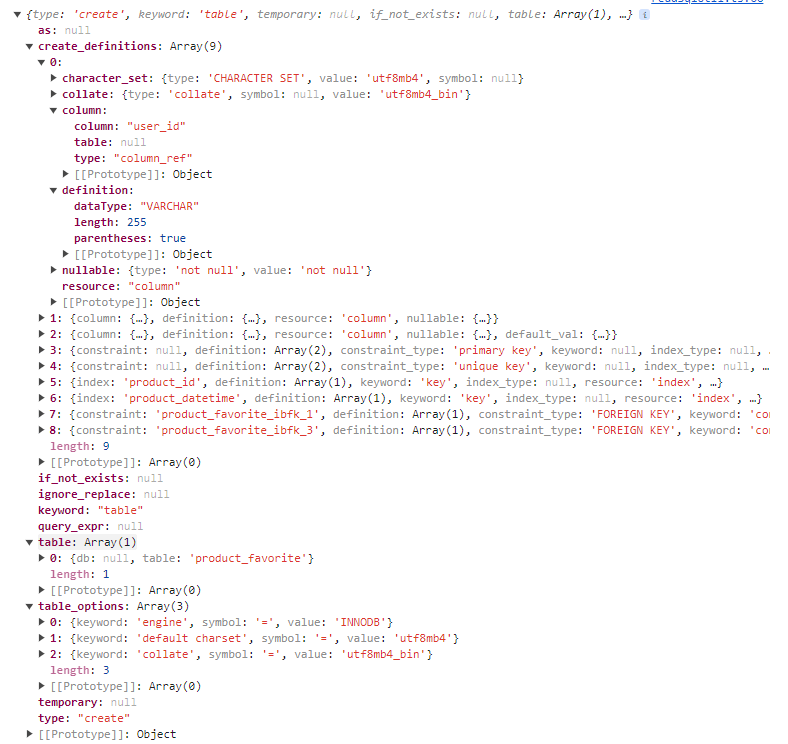Collapse the column object
The width and height of the screenshot is (788, 744).
(x=53, y=111)
